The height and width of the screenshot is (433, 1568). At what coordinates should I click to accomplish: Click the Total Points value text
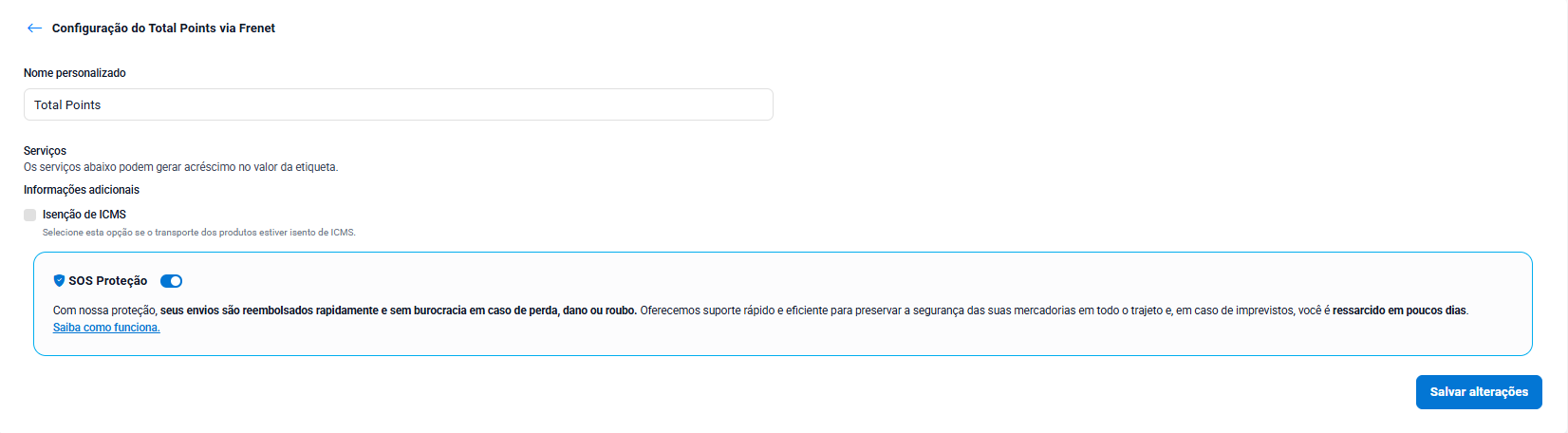(x=67, y=105)
